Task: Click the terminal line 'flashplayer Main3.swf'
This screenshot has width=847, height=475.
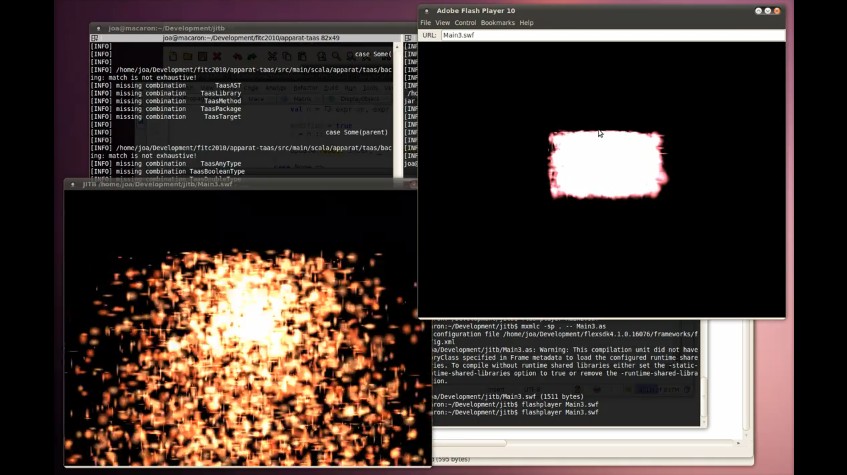Action: click(560, 412)
